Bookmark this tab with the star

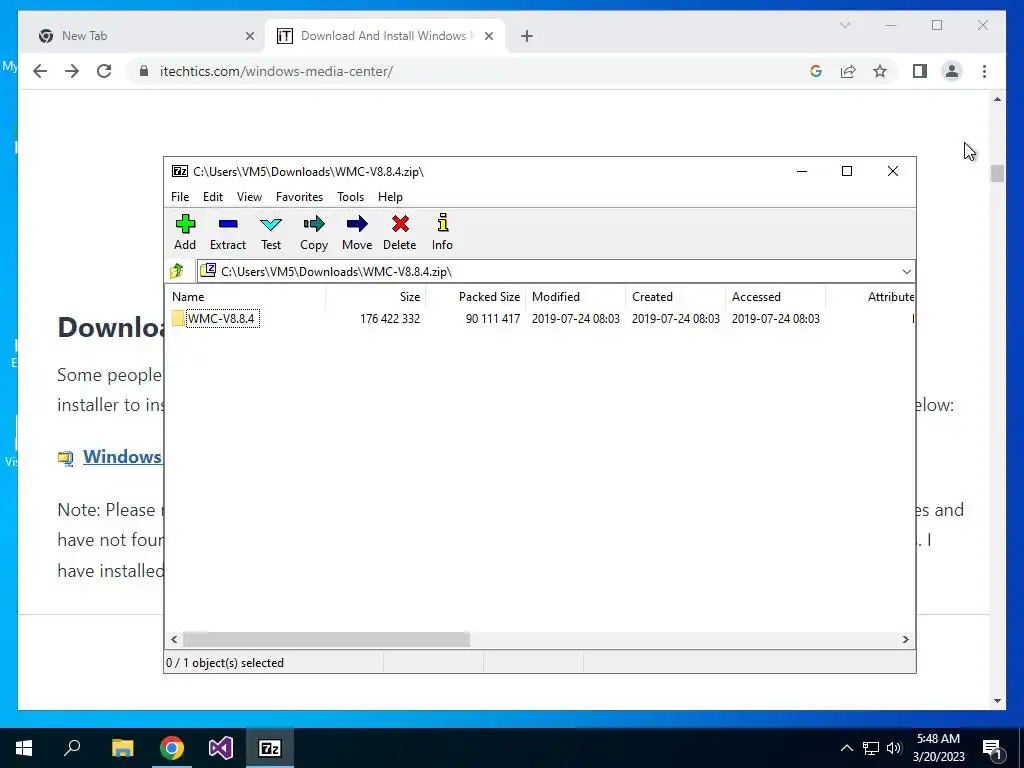click(880, 71)
